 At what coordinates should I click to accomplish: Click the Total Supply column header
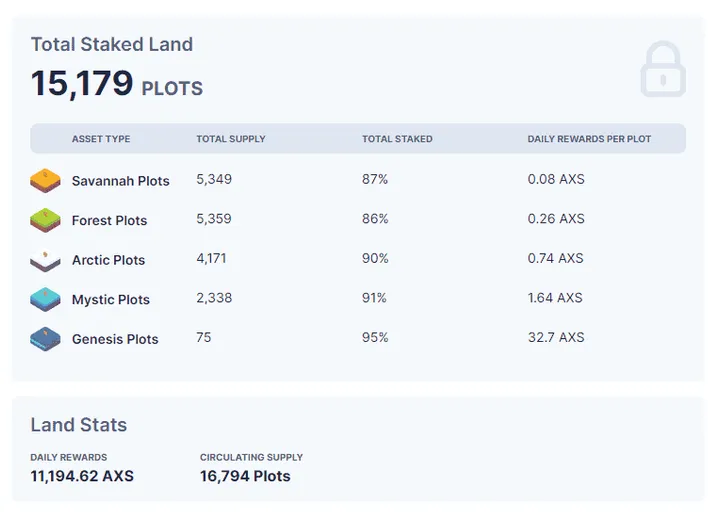click(230, 139)
